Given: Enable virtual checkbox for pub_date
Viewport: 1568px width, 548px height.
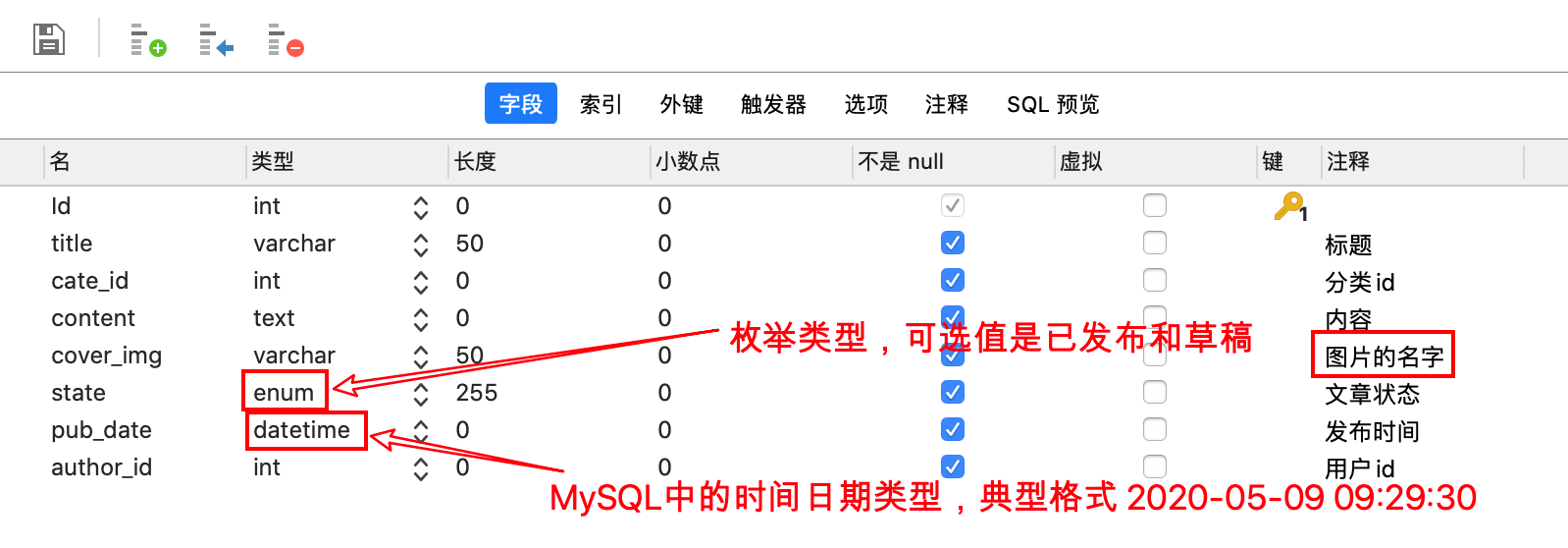Looking at the screenshot, I should pos(1155,429).
